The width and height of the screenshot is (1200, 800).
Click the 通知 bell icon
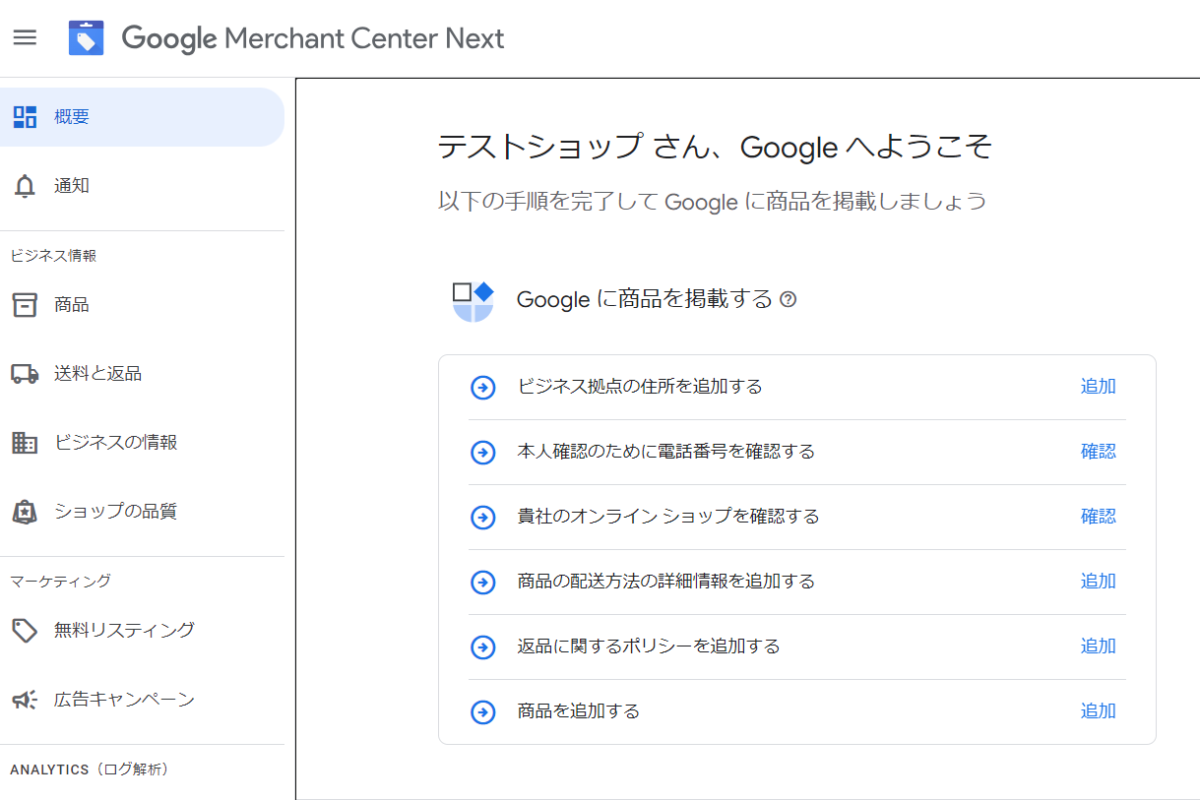pyautogui.click(x=25, y=186)
